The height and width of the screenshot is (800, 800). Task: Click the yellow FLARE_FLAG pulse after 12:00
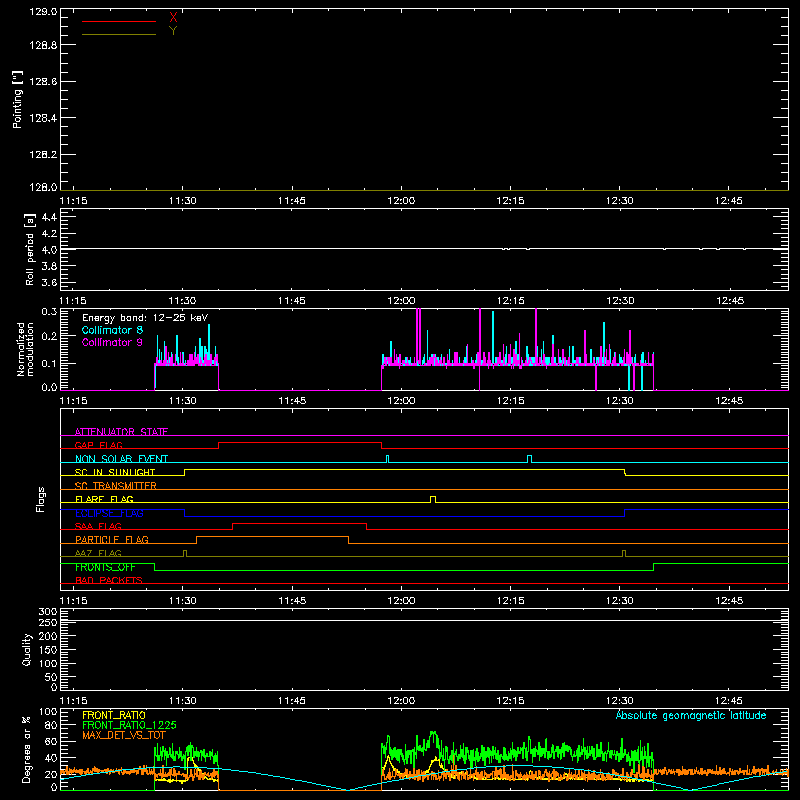pyautogui.click(x=433, y=499)
